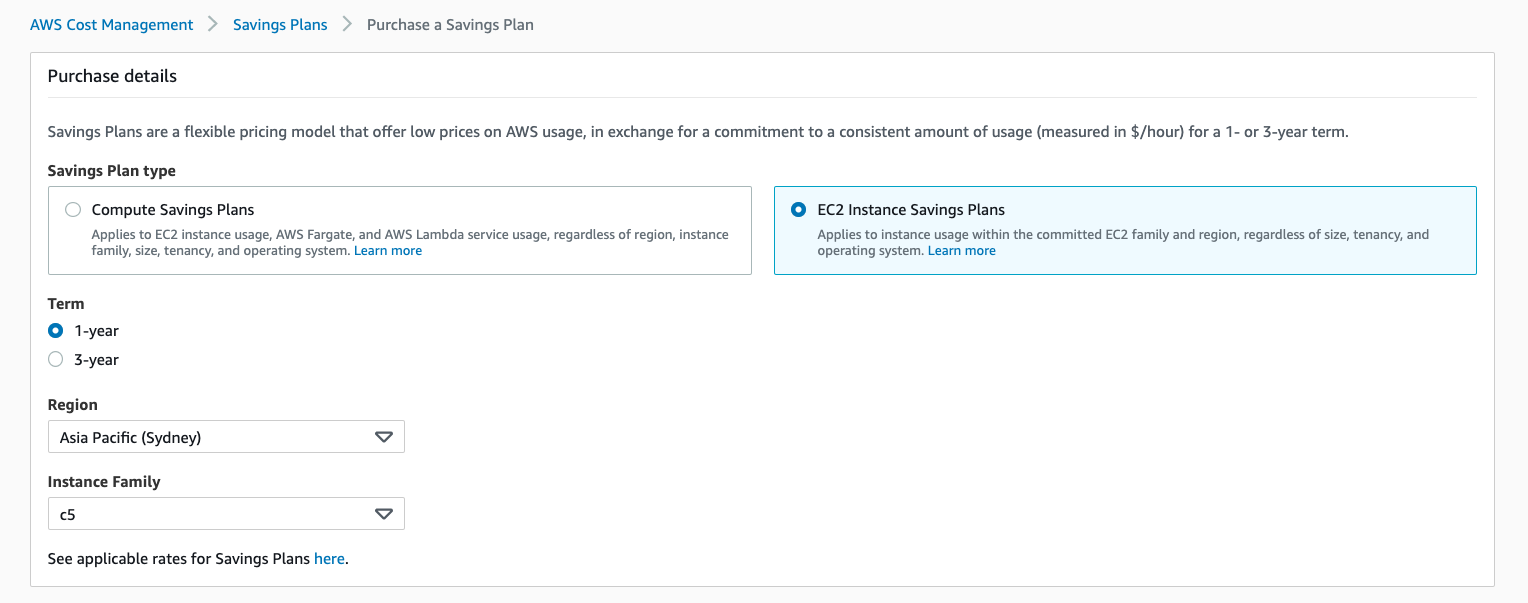Screen dimensions: 1528x603
Task: Click the 'here' link for applicable rates
Action: pyautogui.click(x=329, y=559)
